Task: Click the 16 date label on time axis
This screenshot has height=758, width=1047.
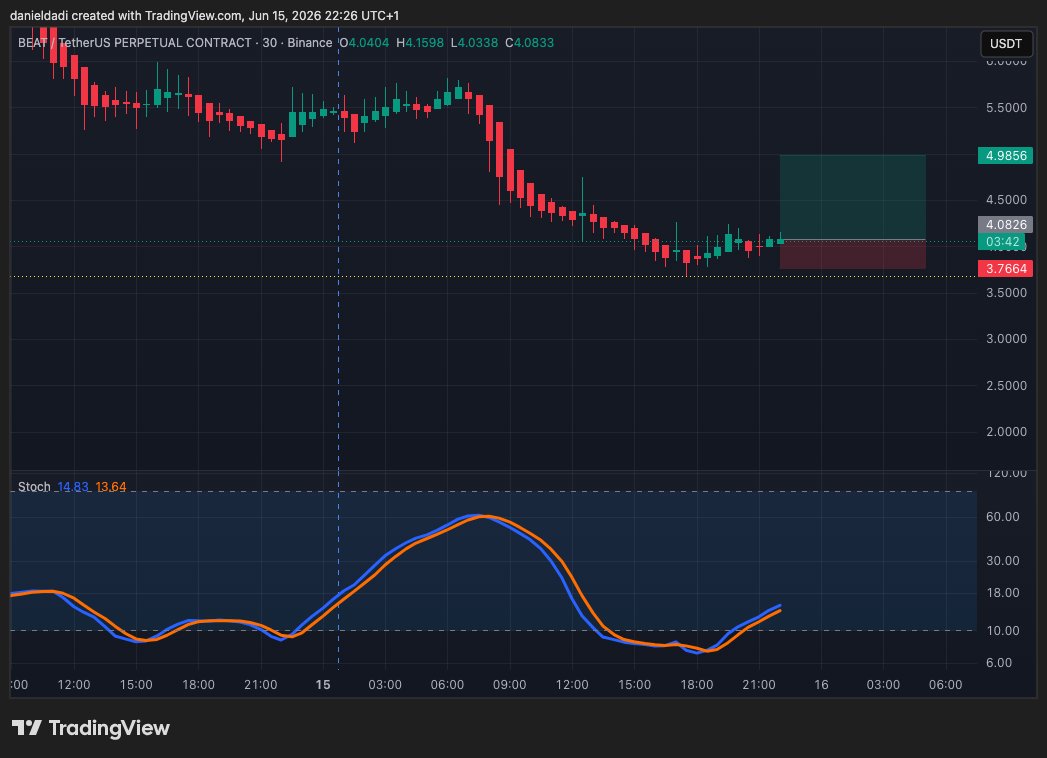Action: click(821, 685)
